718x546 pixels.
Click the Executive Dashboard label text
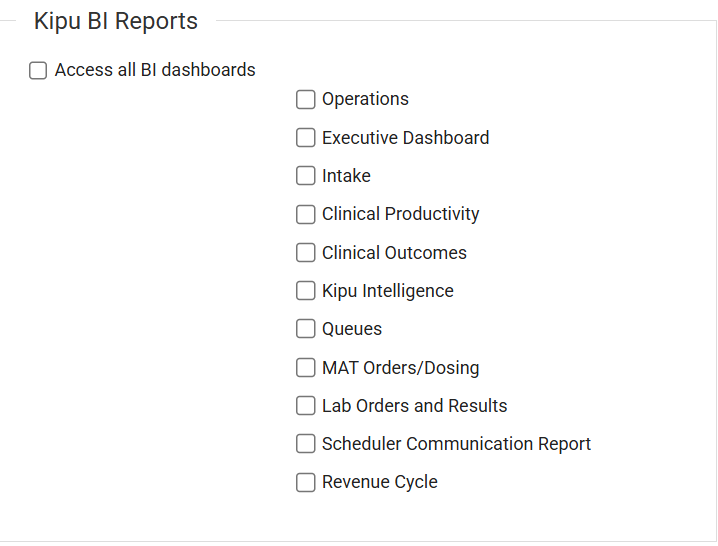coord(405,138)
